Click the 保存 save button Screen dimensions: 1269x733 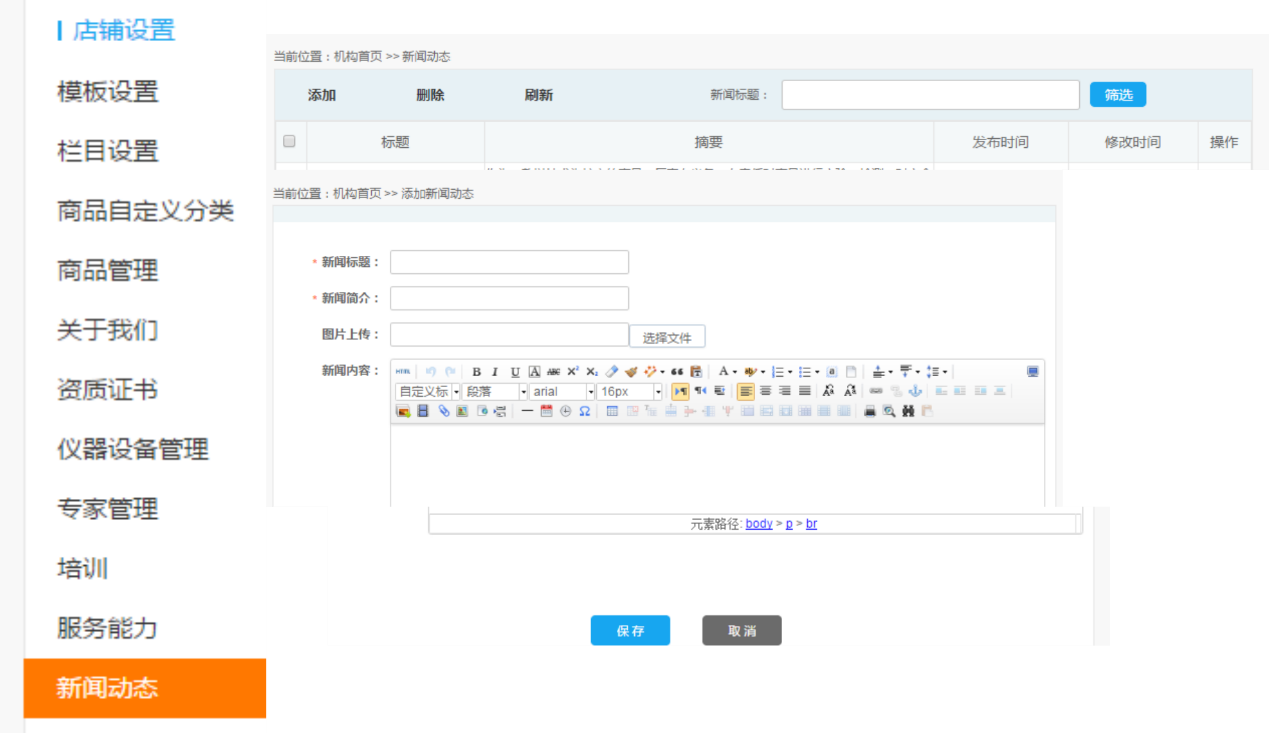coord(630,630)
